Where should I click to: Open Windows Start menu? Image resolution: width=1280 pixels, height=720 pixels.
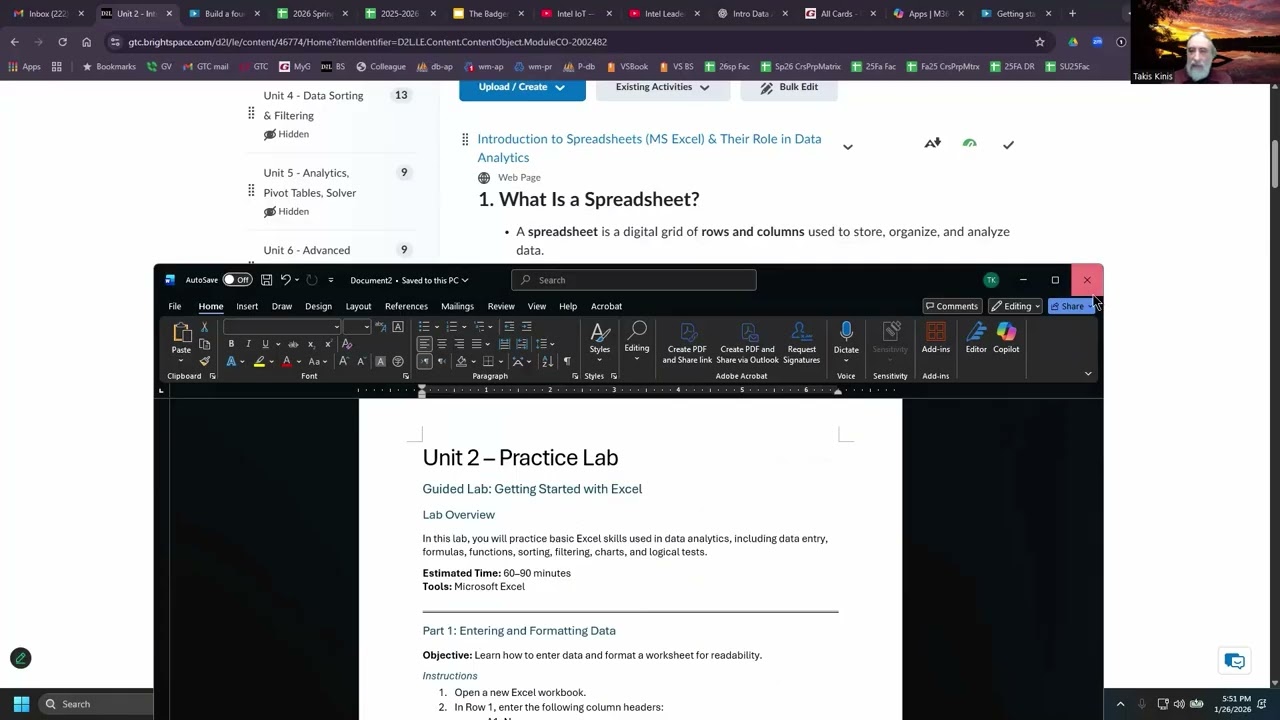click(x=21, y=704)
